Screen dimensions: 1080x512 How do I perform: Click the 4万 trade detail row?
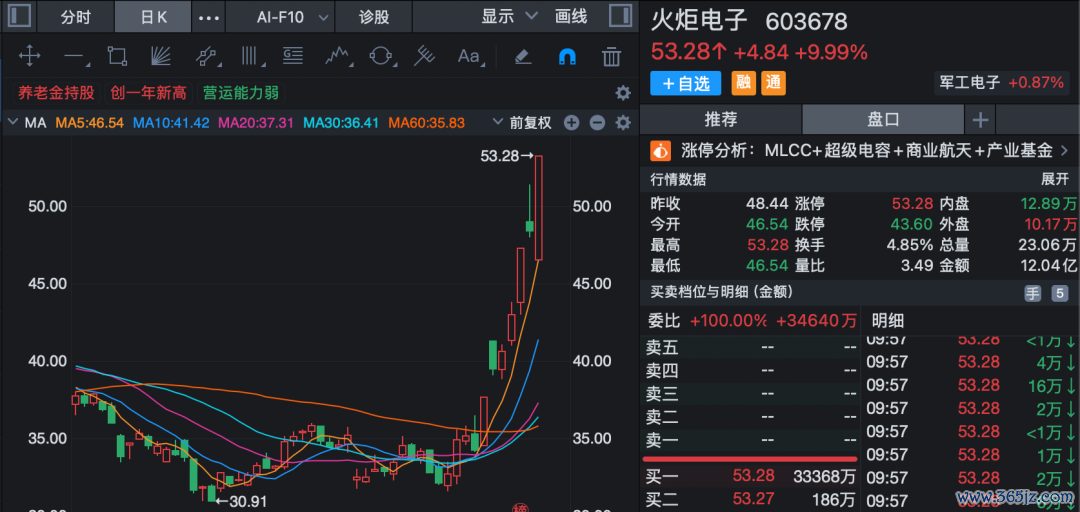point(971,362)
